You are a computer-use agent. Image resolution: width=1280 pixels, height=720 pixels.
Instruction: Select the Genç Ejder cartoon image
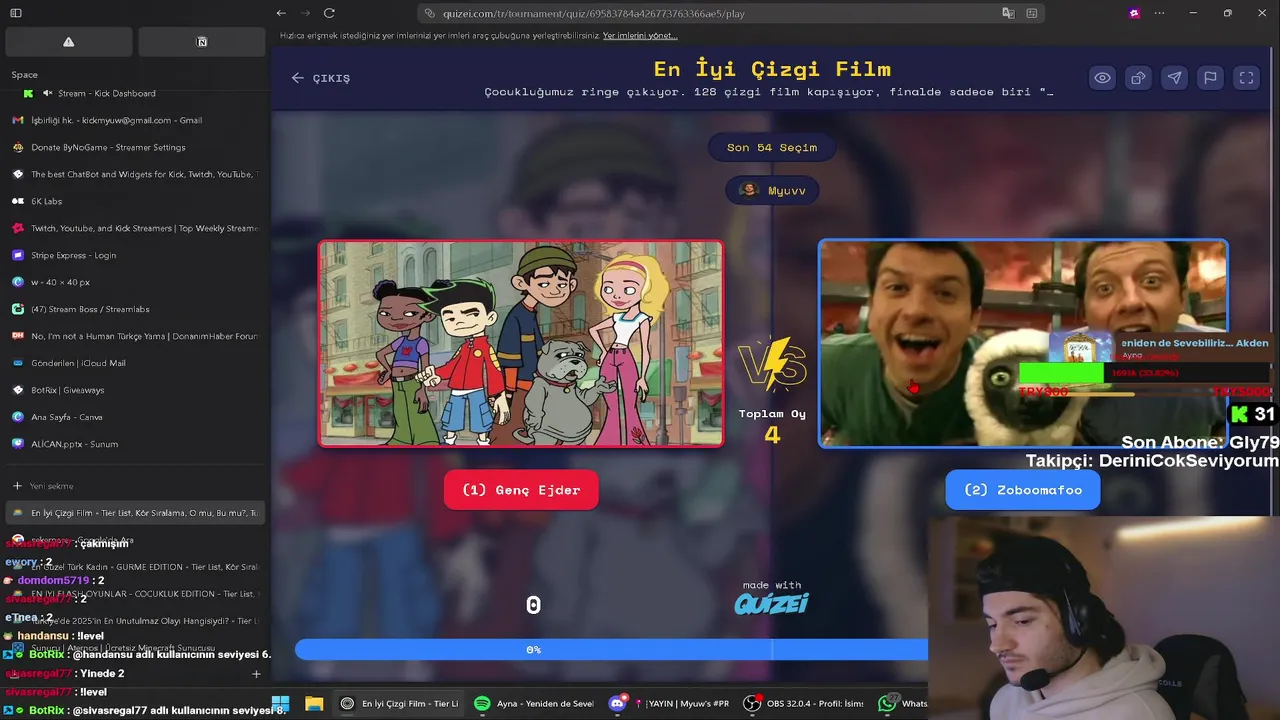521,343
